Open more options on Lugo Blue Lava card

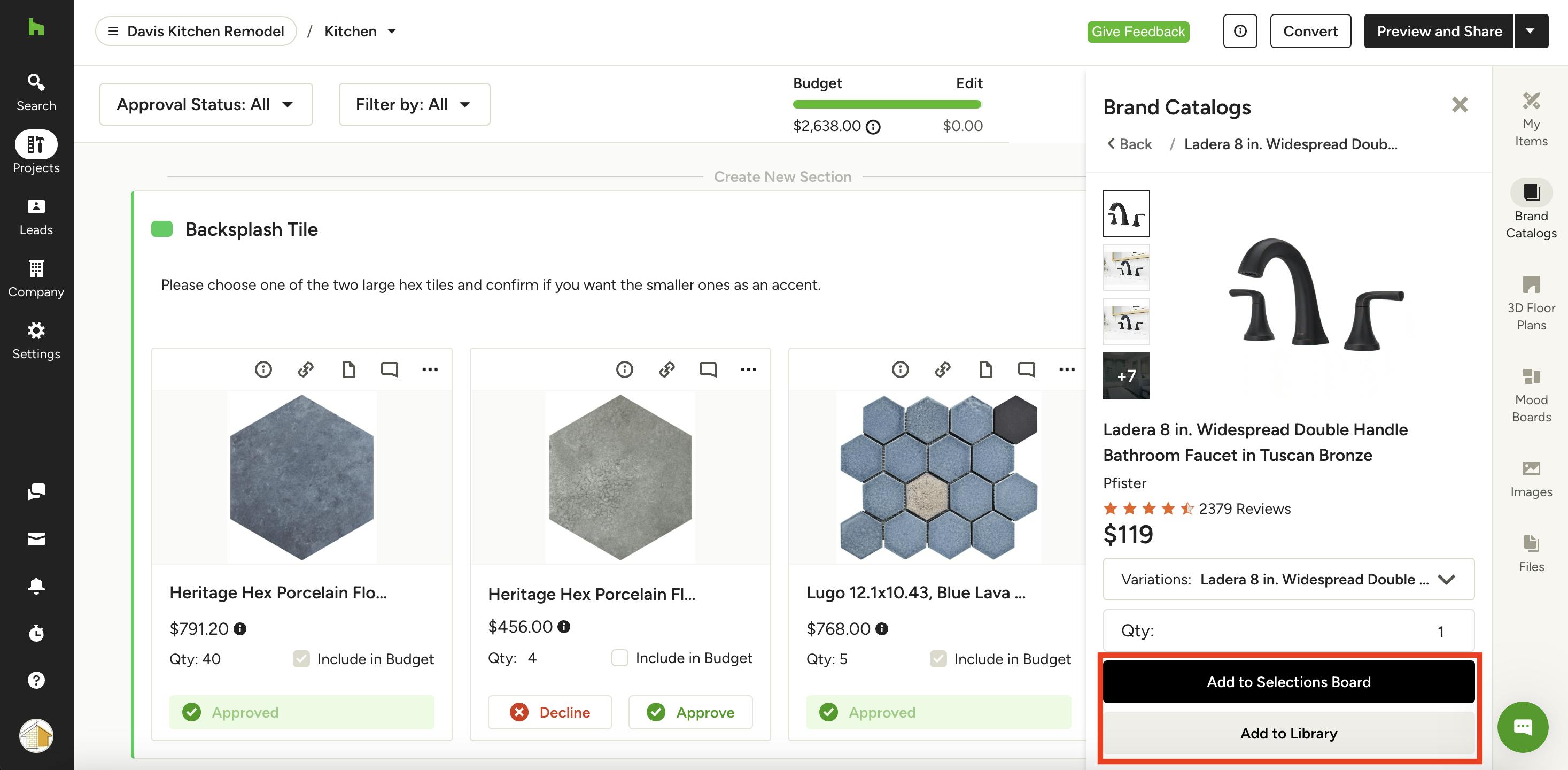coord(1066,369)
